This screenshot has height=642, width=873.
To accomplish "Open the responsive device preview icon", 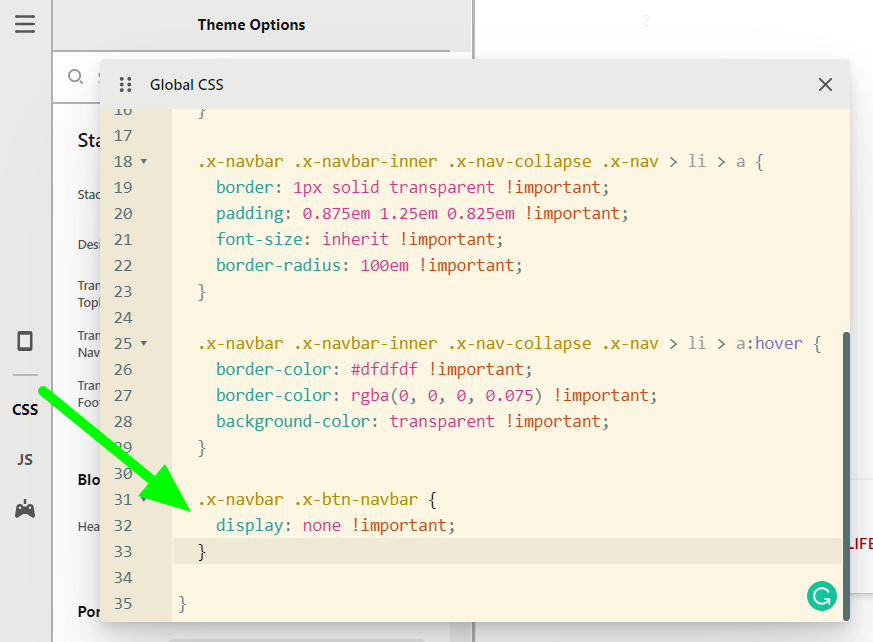I will 25,341.
